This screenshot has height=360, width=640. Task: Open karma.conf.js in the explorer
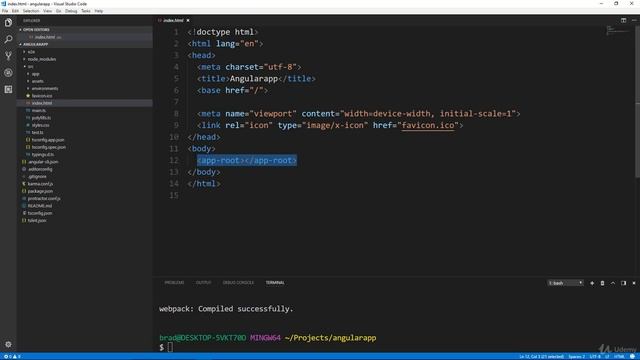[40, 184]
